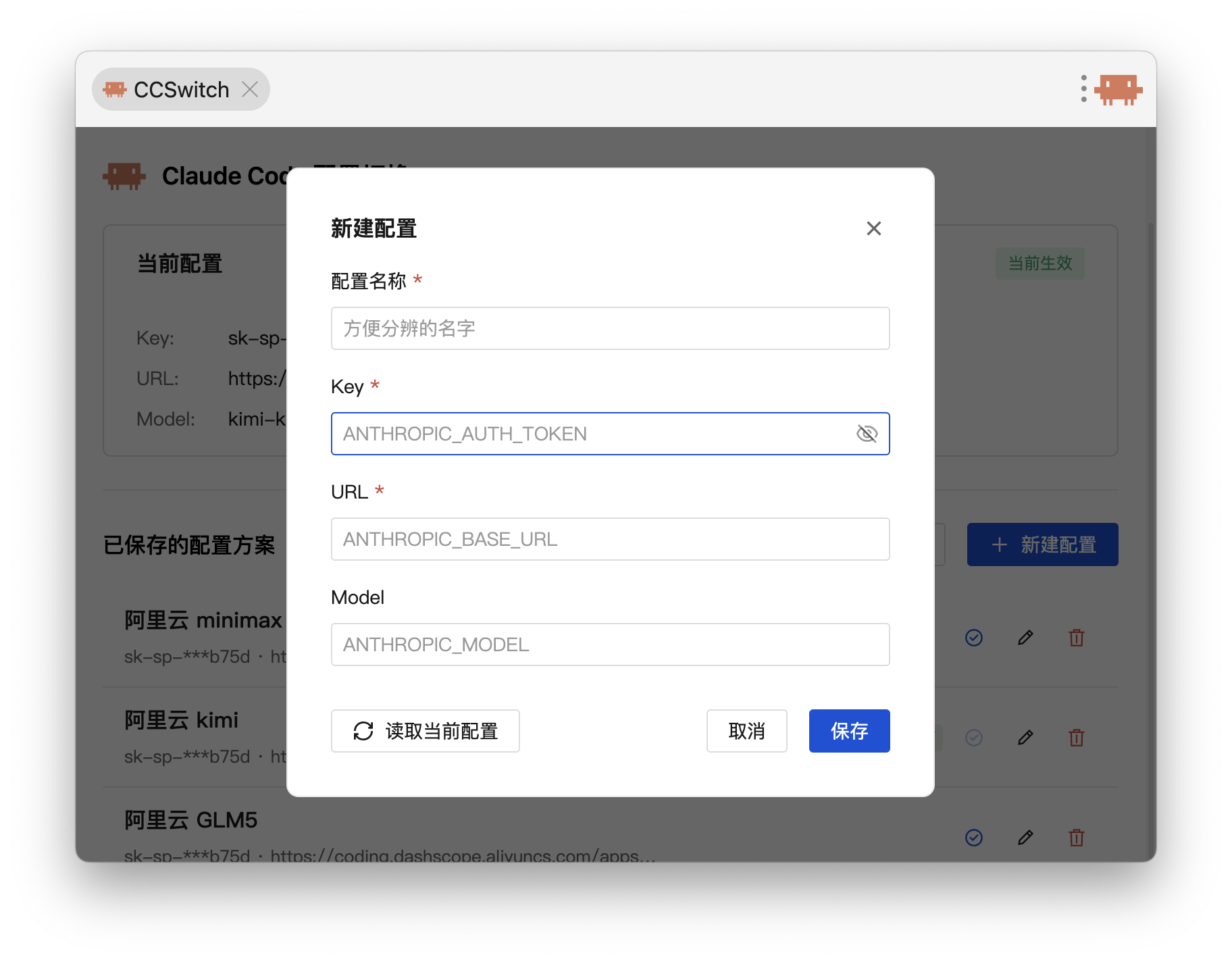Edit the 阿里云 kimi configuration
This screenshot has height=962, width=1232.
tap(1025, 738)
